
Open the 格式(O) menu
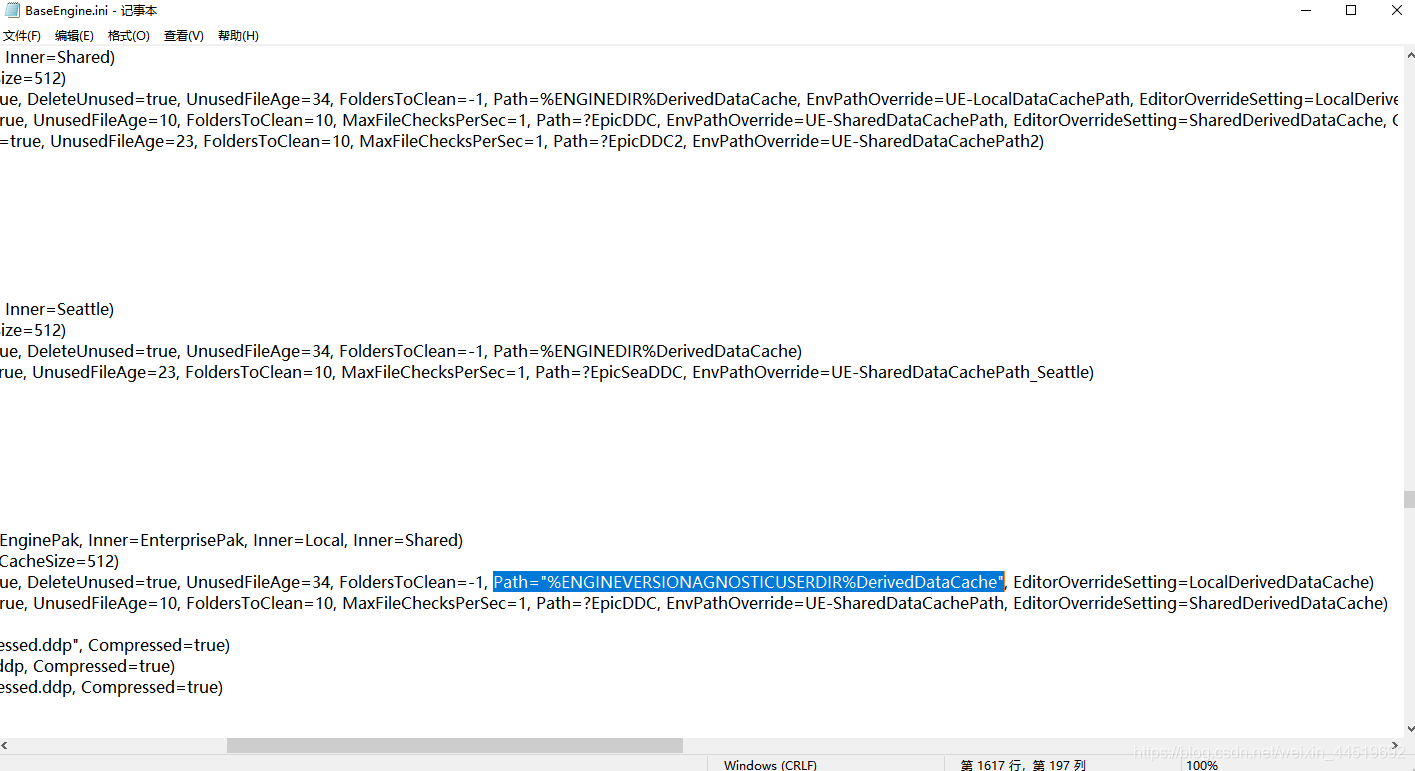pyautogui.click(x=129, y=35)
